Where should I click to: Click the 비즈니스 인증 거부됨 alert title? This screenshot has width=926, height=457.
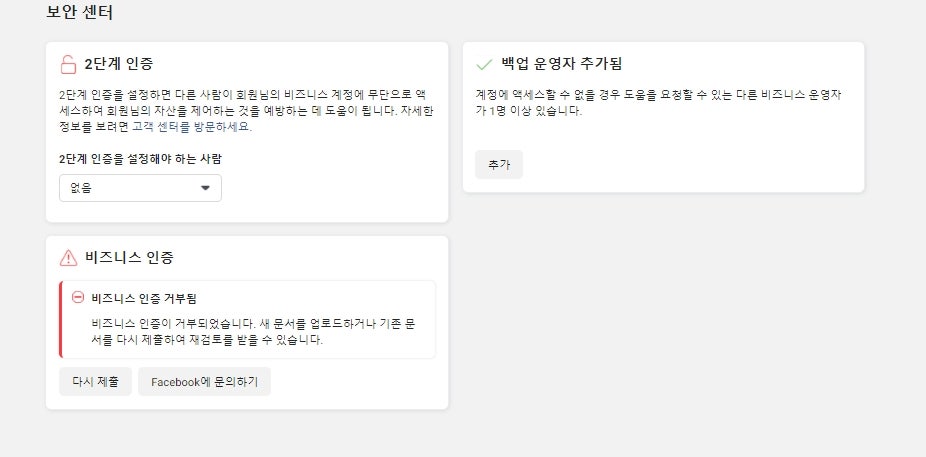point(144,298)
